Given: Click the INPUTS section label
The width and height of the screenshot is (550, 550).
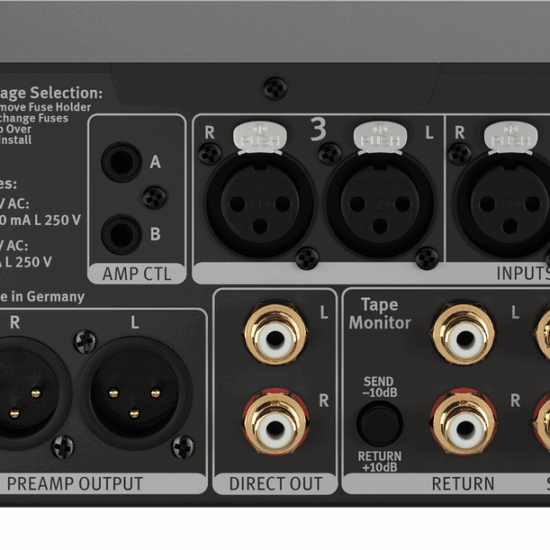Looking at the screenshot, I should 523,274.
